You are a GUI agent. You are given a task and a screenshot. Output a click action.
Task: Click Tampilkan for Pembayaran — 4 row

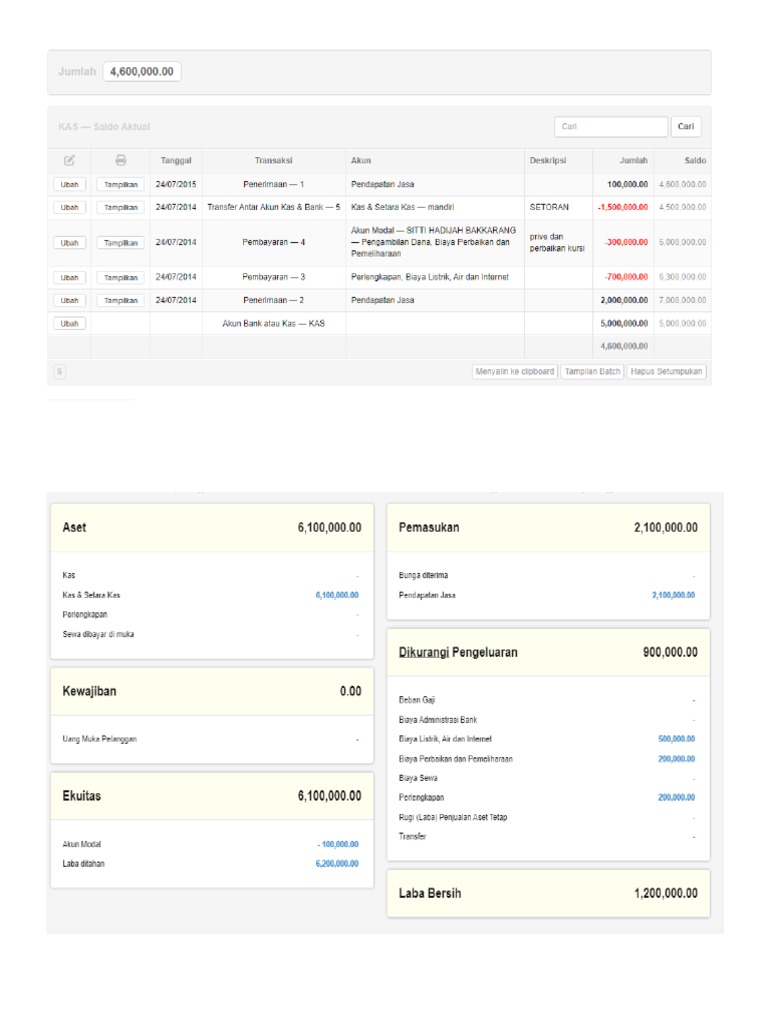point(121,243)
